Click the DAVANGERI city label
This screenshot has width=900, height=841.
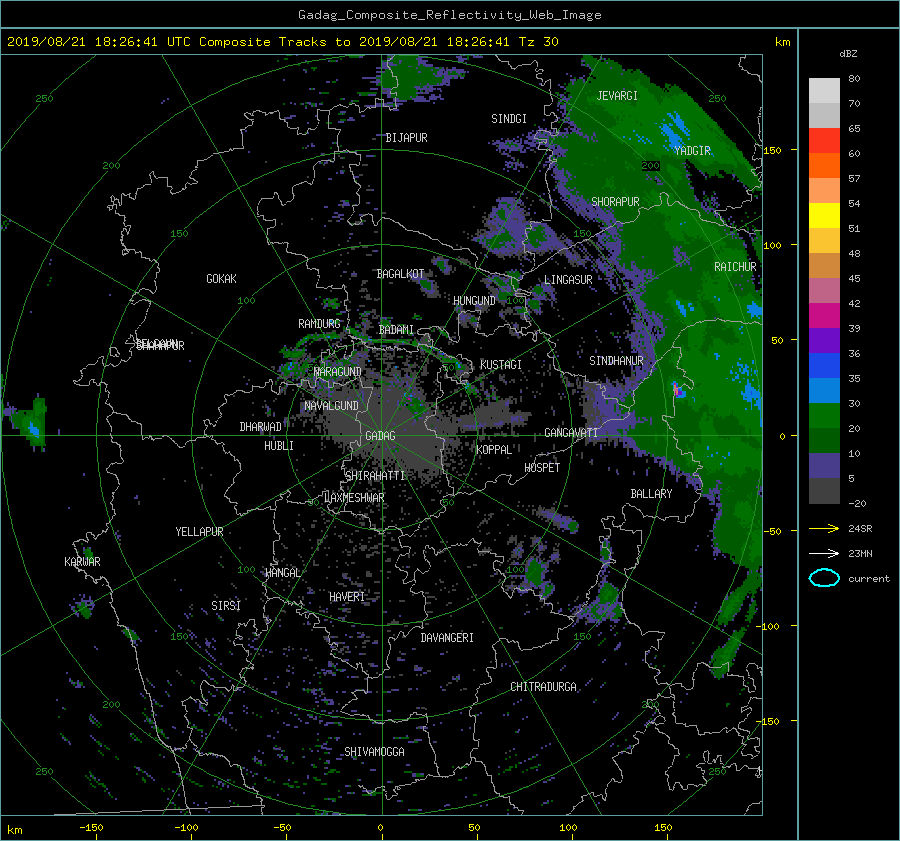[x=447, y=638]
